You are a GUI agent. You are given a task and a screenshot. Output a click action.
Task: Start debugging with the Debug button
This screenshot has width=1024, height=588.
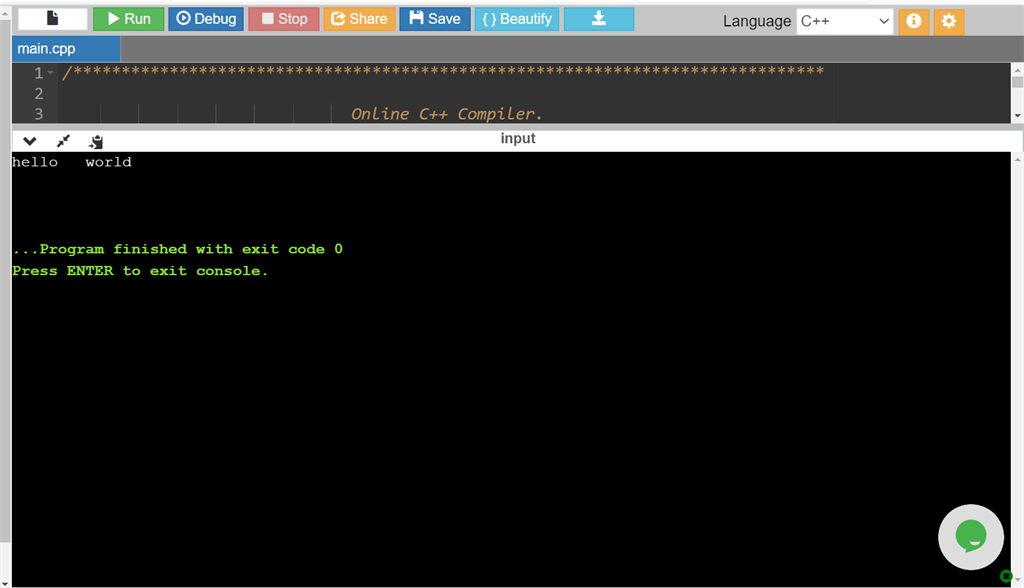pos(206,18)
